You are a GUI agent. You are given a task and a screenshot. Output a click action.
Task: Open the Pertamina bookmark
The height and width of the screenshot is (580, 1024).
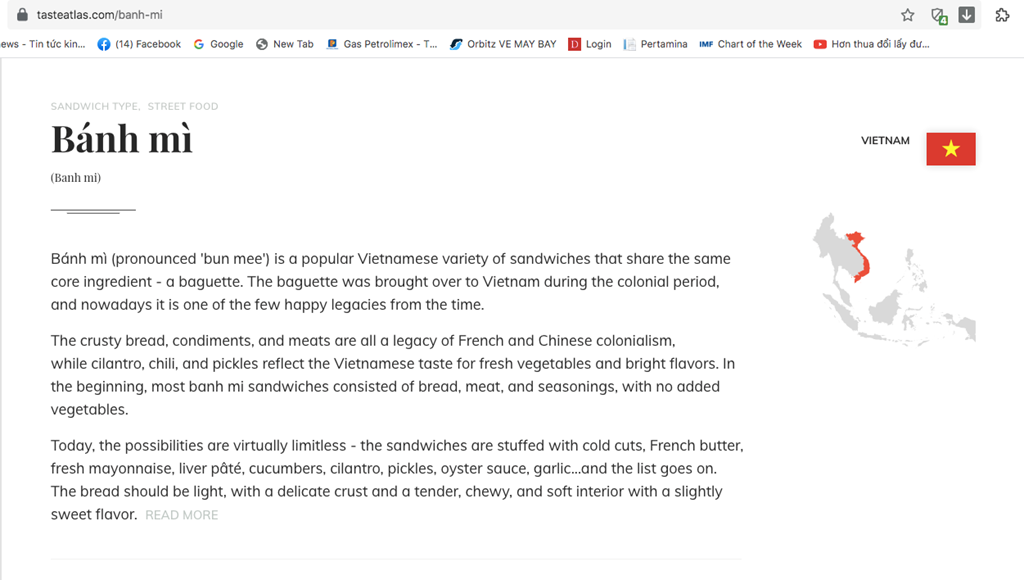point(655,44)
